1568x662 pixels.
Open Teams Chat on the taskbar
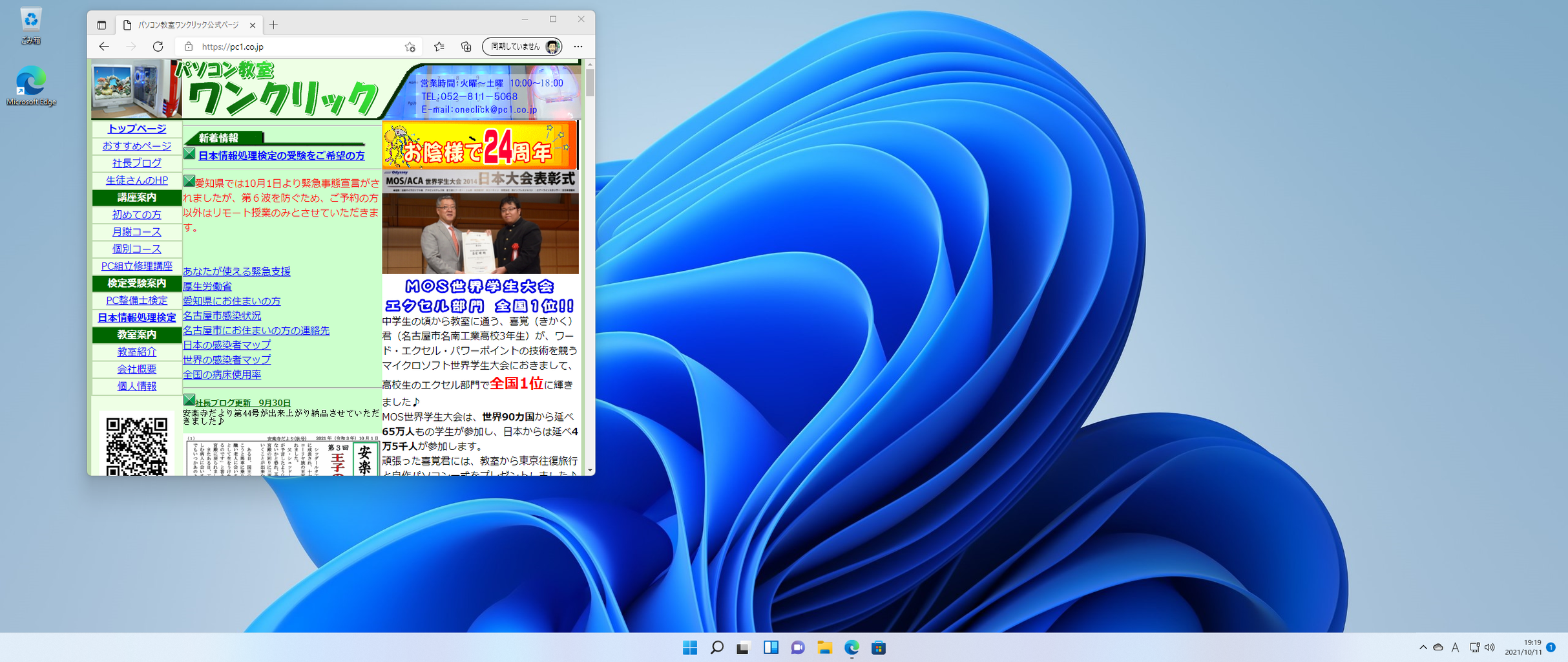(x=798, y=648)
